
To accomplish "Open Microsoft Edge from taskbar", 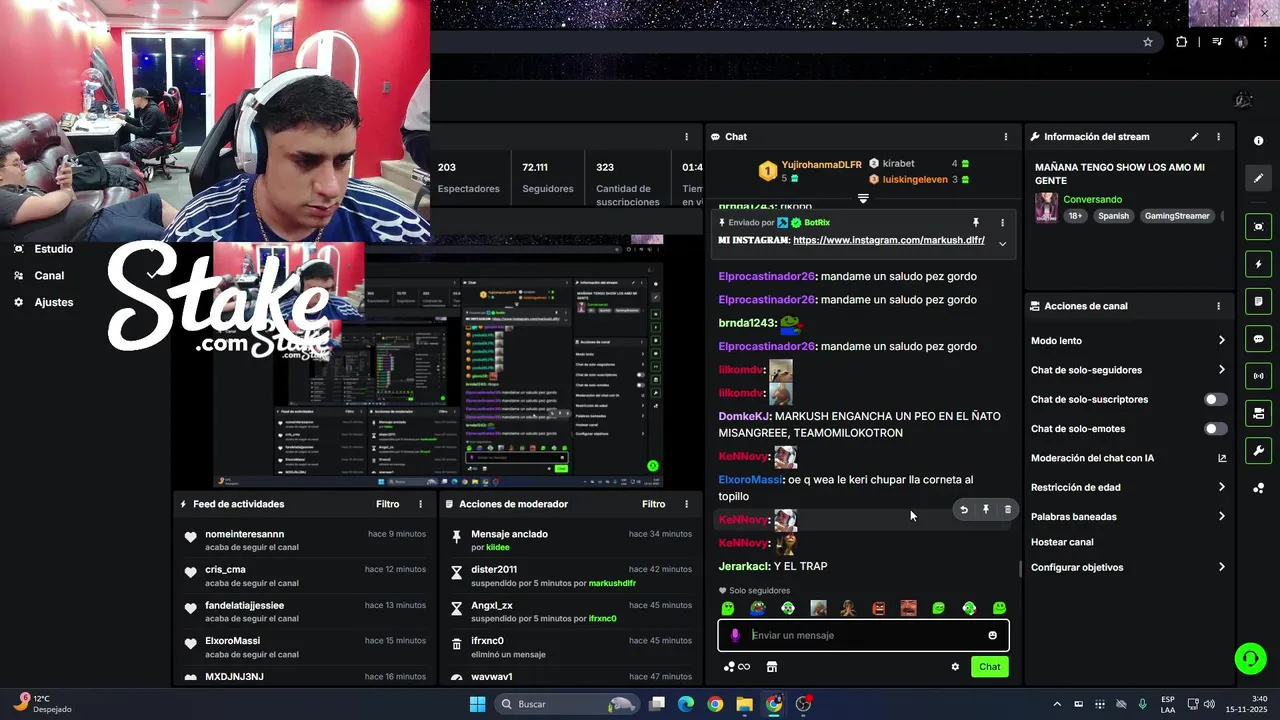I will [x=686, y=704].
